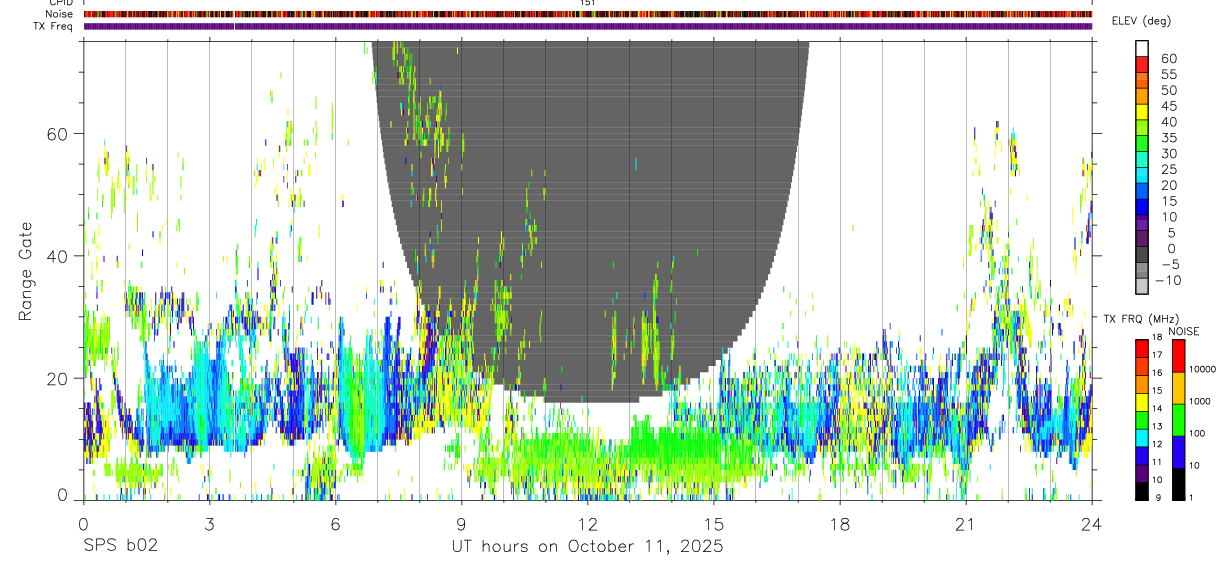Viewport: 1228px width, 567px height.
Task: Click the CPID value '151' above the plot
Action: 587,4
